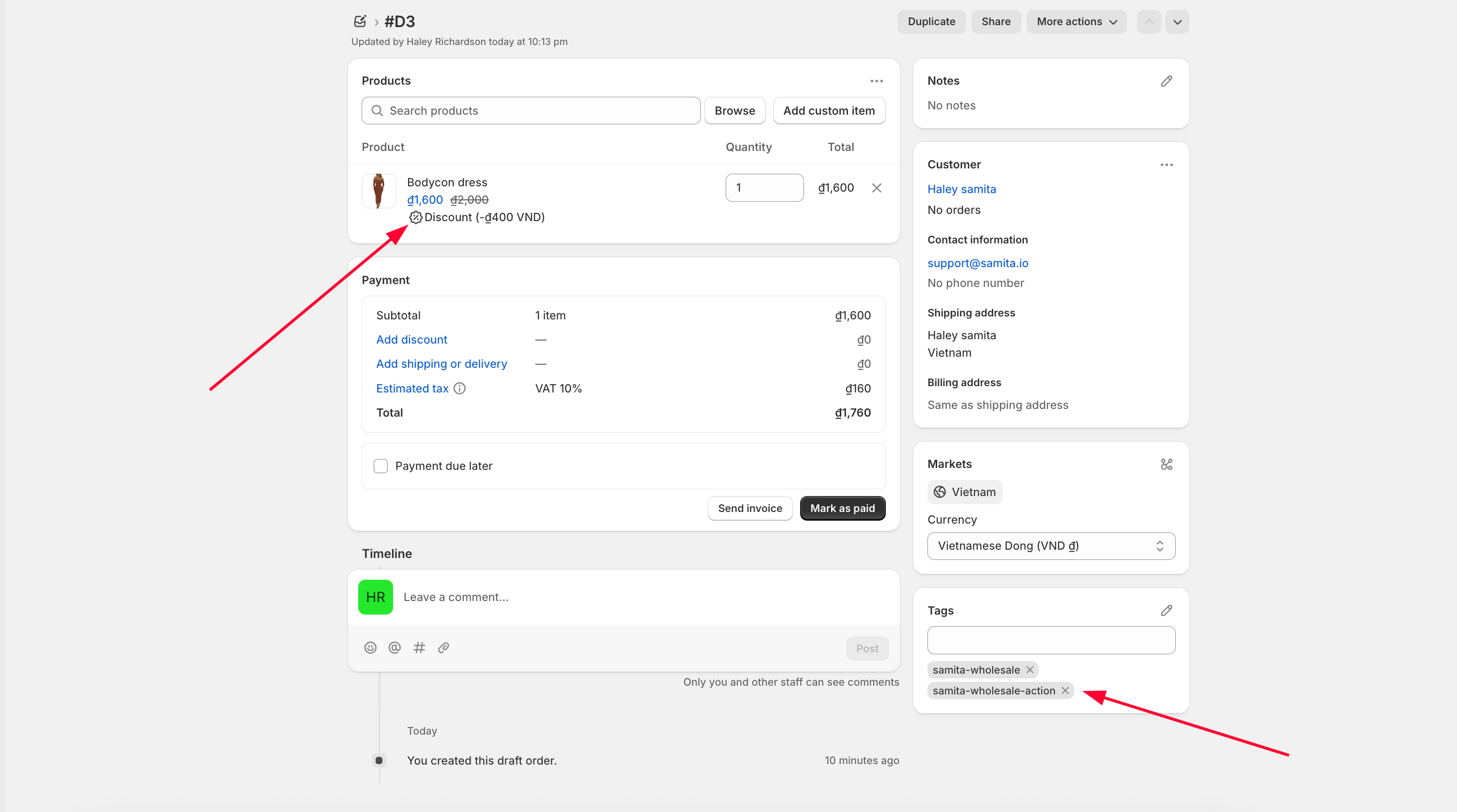Open Products card three-dot menu
The image size is (1457, 812).
876,81
